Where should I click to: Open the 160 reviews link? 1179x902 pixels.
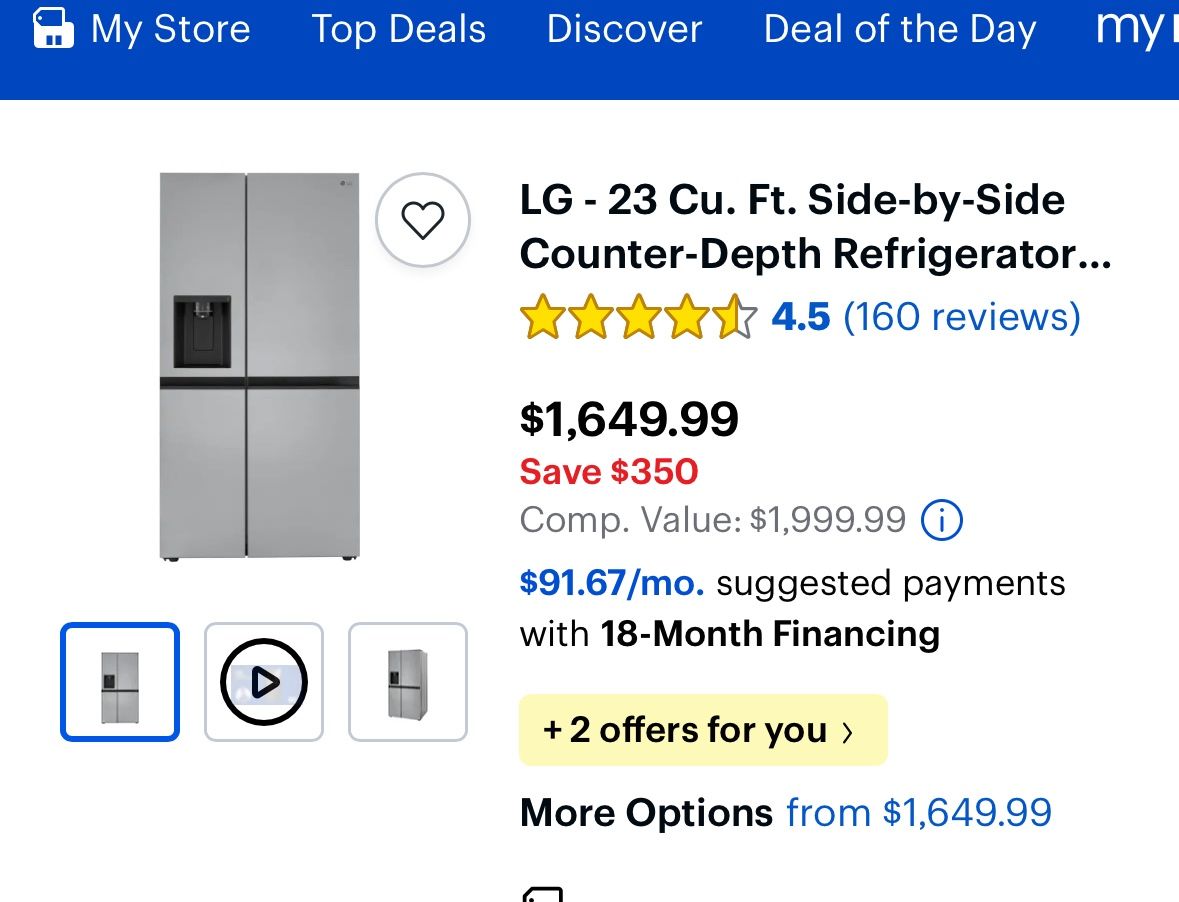click(x=962, y=317)
